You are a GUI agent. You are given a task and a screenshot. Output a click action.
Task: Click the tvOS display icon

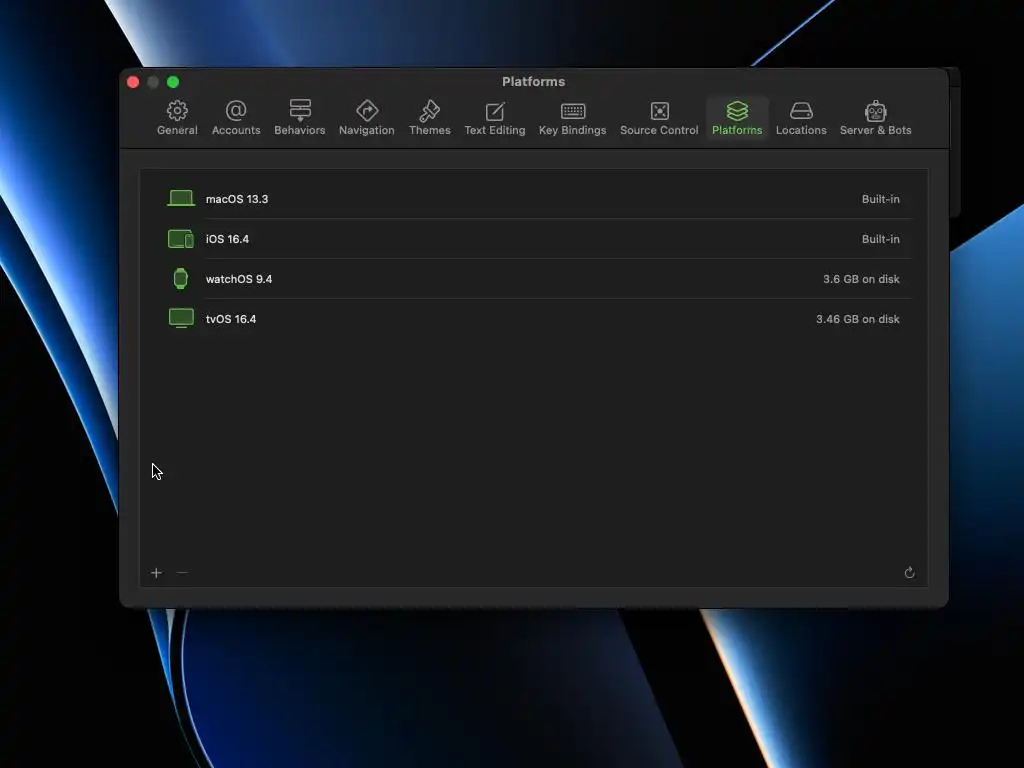[x=181, y=319]
